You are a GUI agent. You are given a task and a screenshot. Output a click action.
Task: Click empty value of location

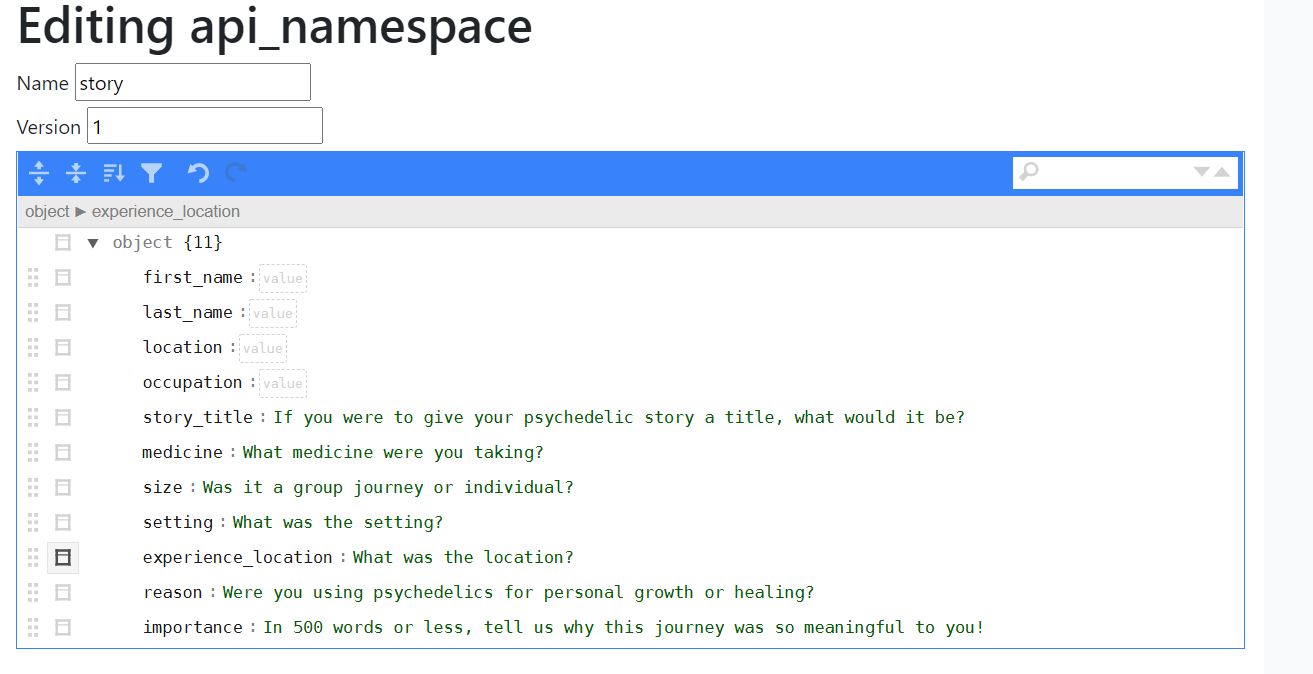tap(263, 348)
